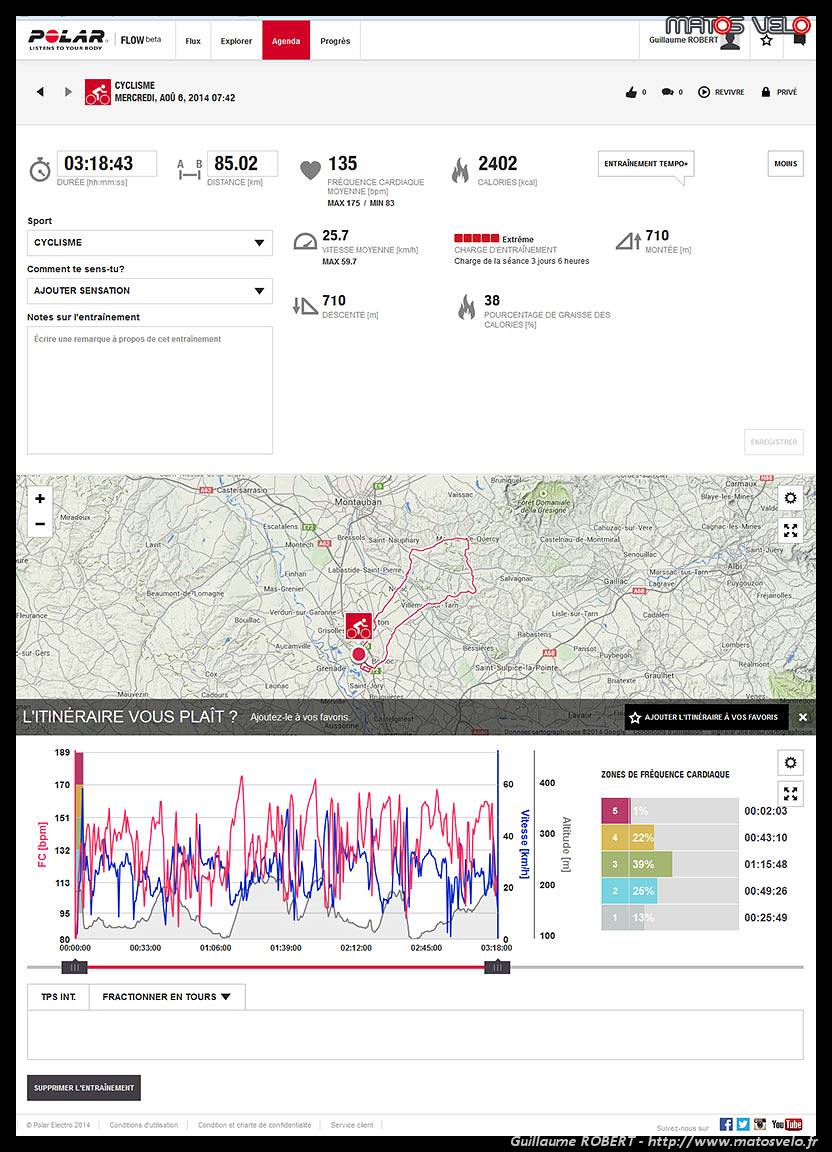Image resolution: width=832 pixels, height=1152 pixels.
Task: Click the Vitesse [km/h] axis label
Action: click(x=525, y=844)
